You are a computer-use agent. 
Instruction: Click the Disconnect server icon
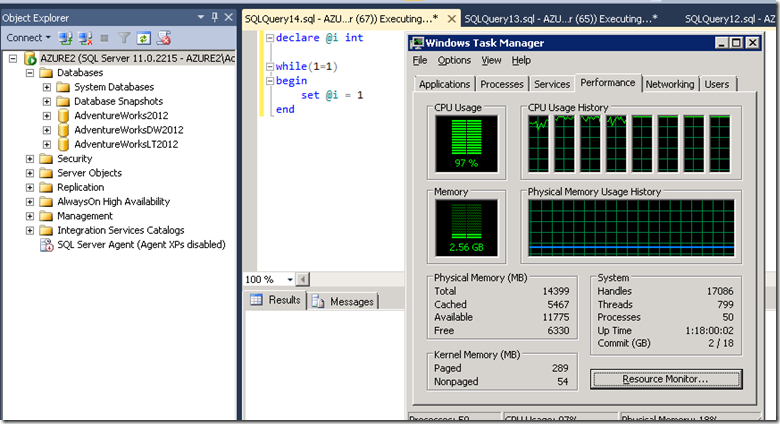tap(86, 38)
